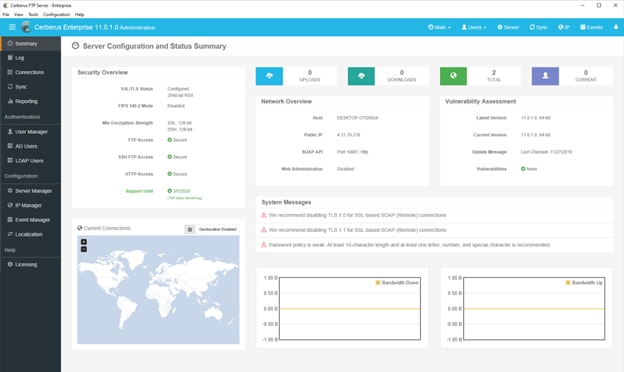Open User Manager in the sidebar
The width and height of the screenshot is (624, 372).
(x=31, y=132)
